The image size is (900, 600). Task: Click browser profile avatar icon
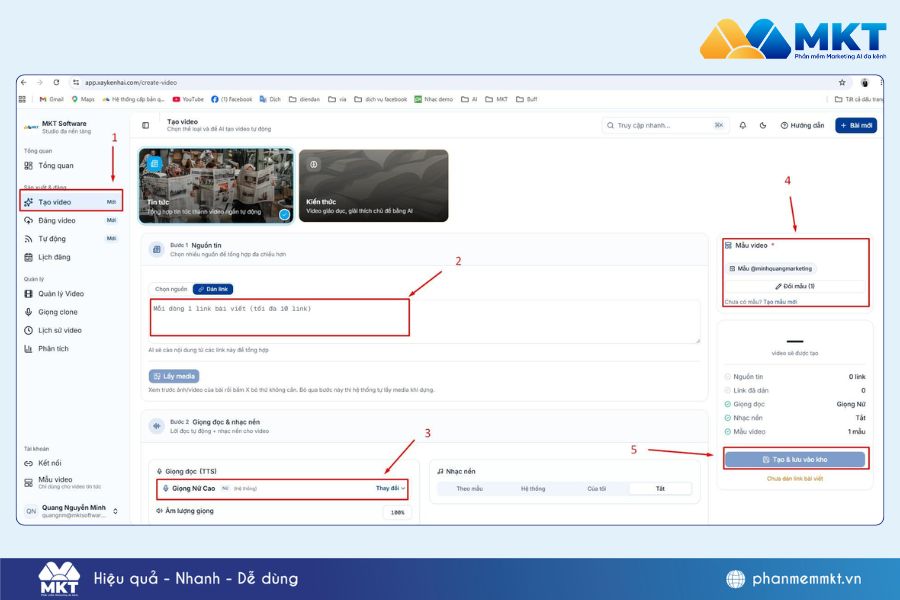point(865,83)
